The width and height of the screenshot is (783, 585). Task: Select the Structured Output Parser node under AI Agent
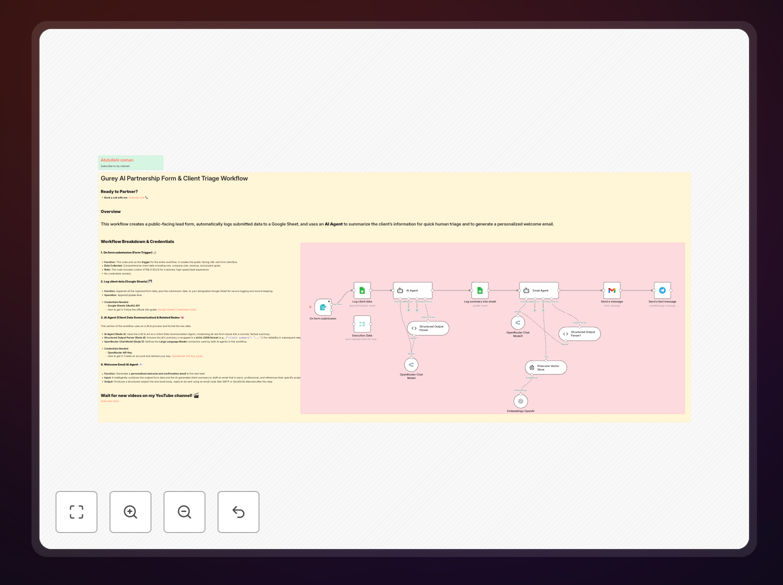click(x=428, y=328)
